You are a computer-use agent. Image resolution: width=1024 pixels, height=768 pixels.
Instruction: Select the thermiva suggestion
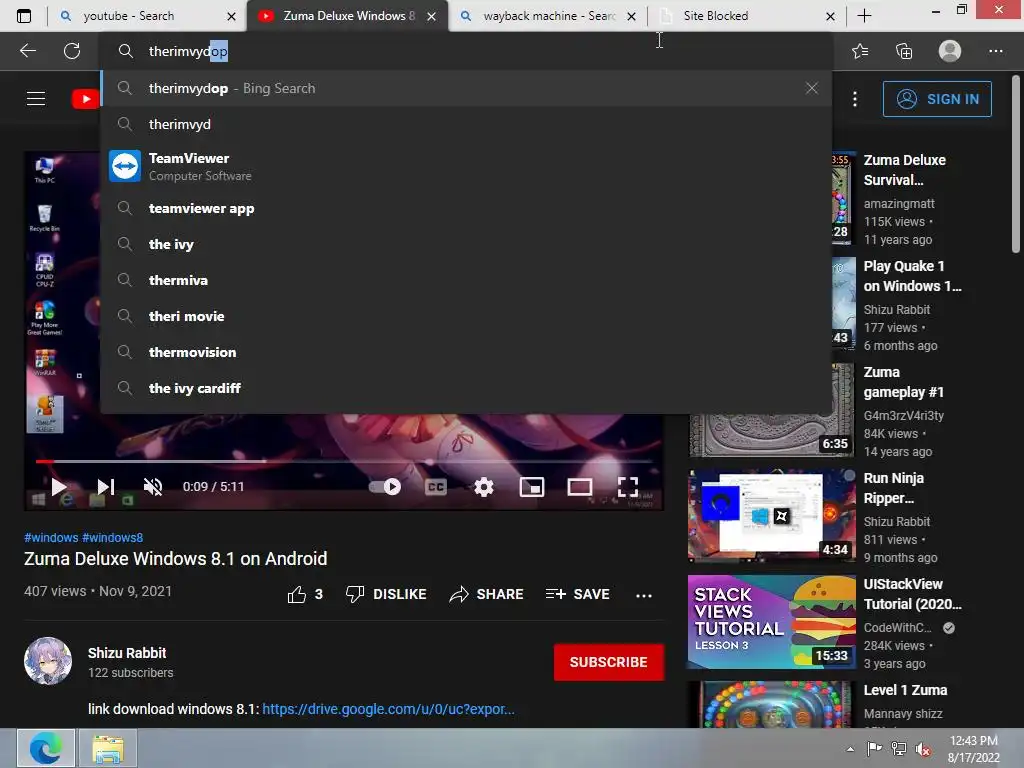[467, 280]
